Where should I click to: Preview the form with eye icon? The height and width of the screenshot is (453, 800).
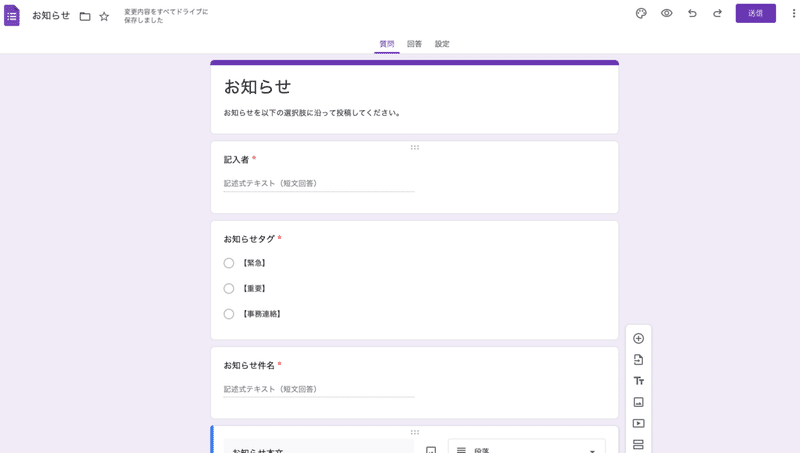coord(666,13)
